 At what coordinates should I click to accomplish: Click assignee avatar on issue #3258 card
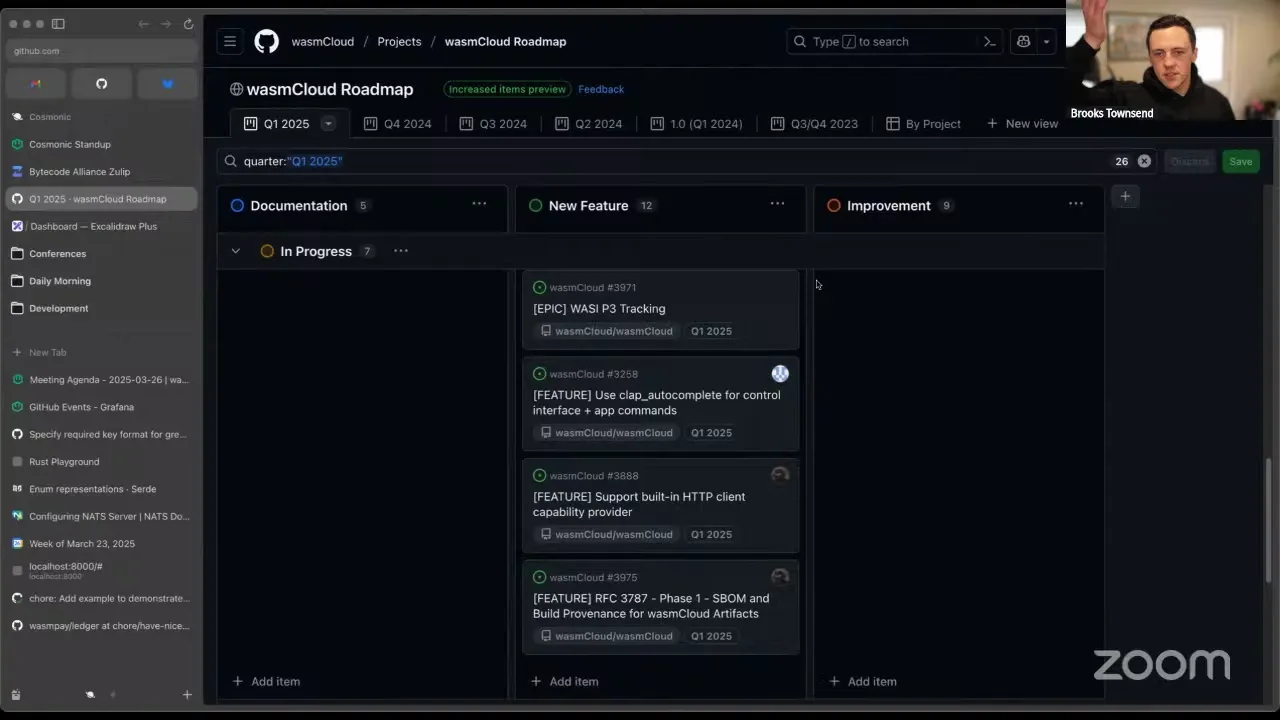pyautogui.click(x=780, y=374)
